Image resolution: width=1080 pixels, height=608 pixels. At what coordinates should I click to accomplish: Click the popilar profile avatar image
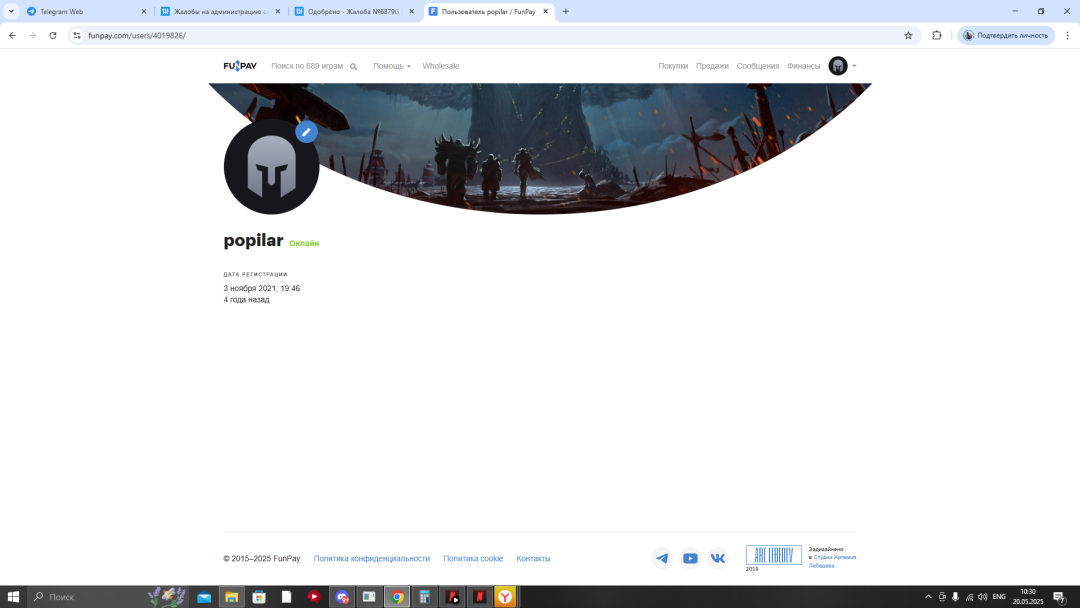271,167
